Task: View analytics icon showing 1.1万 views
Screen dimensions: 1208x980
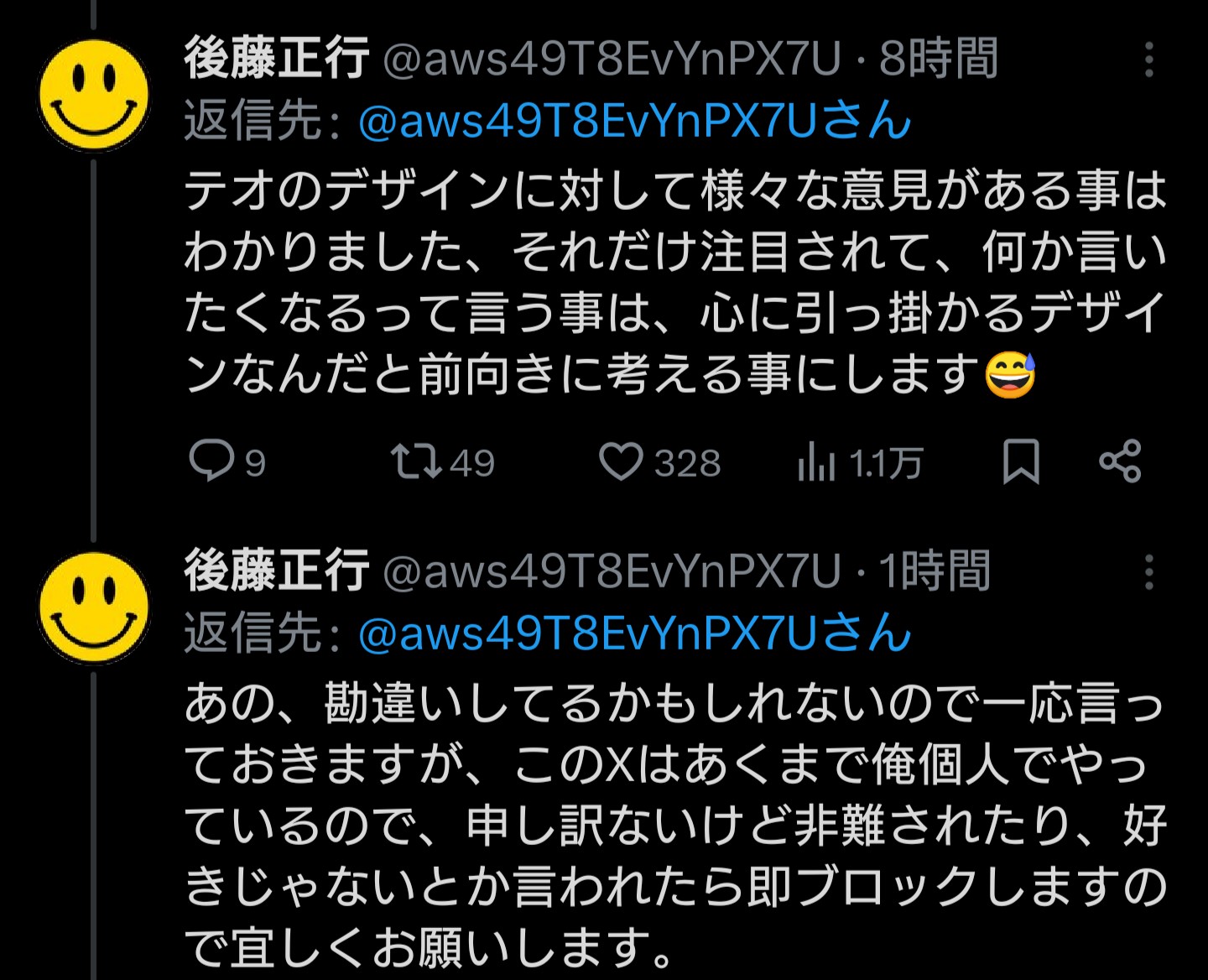Action: pos(816,462)
